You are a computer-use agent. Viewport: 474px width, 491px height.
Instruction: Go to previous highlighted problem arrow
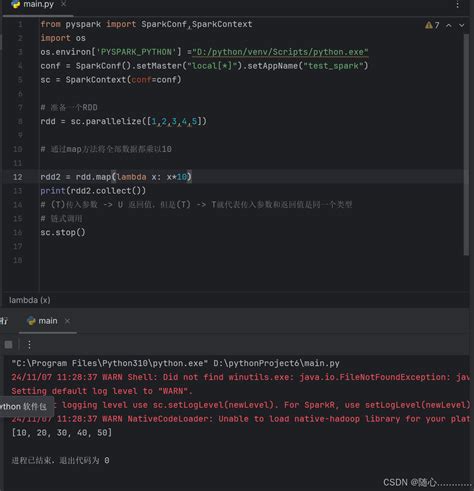coord(449,25)
